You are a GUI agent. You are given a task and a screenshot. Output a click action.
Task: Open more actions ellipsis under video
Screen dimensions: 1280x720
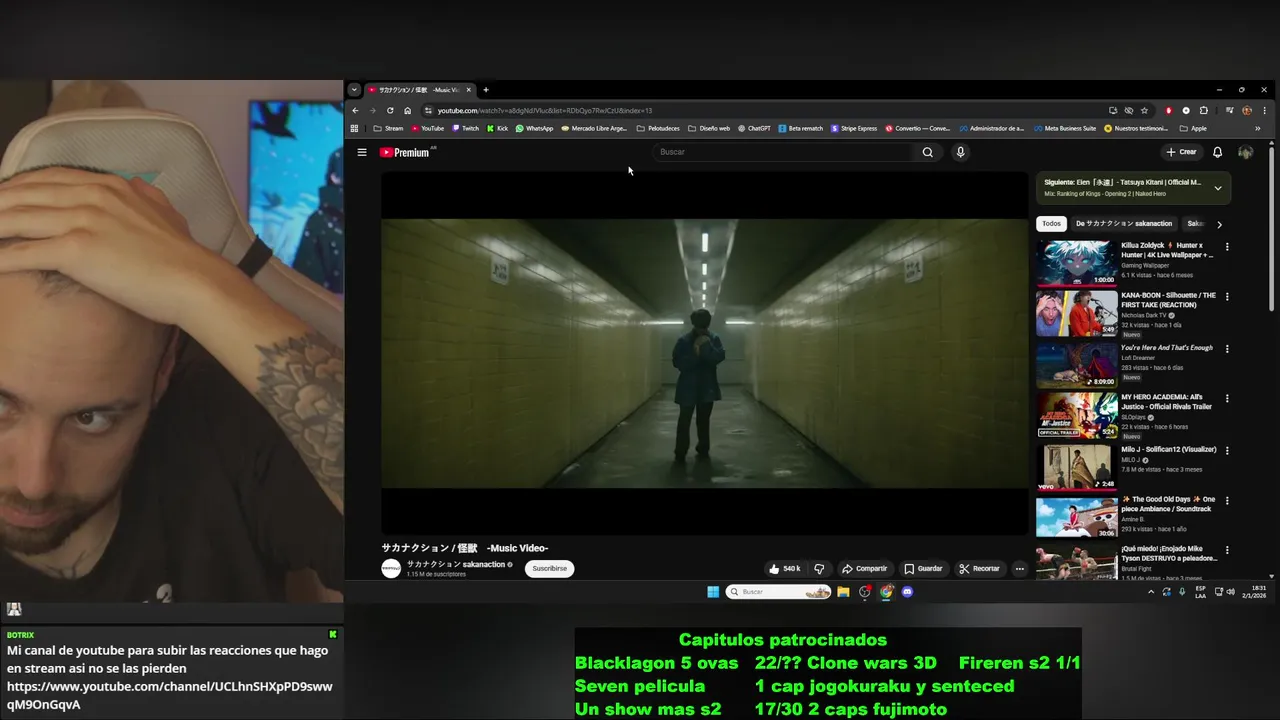pos(1019,568)
